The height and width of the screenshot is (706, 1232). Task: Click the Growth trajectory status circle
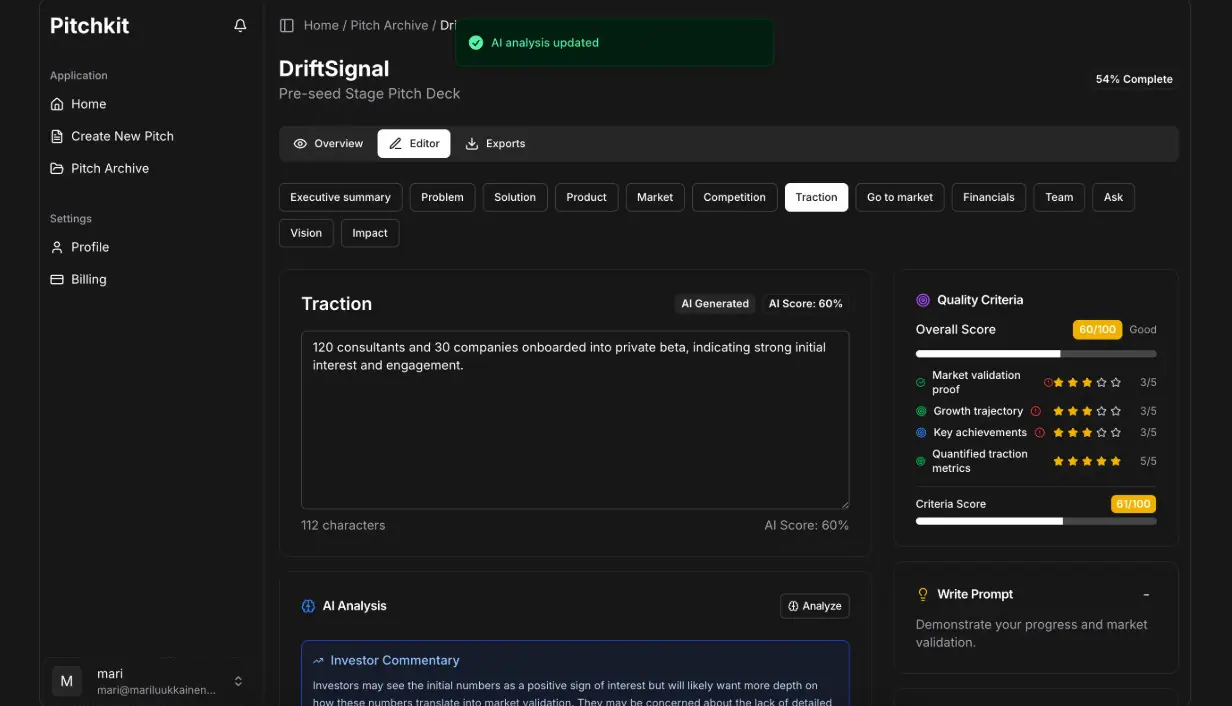coord(921,411)
